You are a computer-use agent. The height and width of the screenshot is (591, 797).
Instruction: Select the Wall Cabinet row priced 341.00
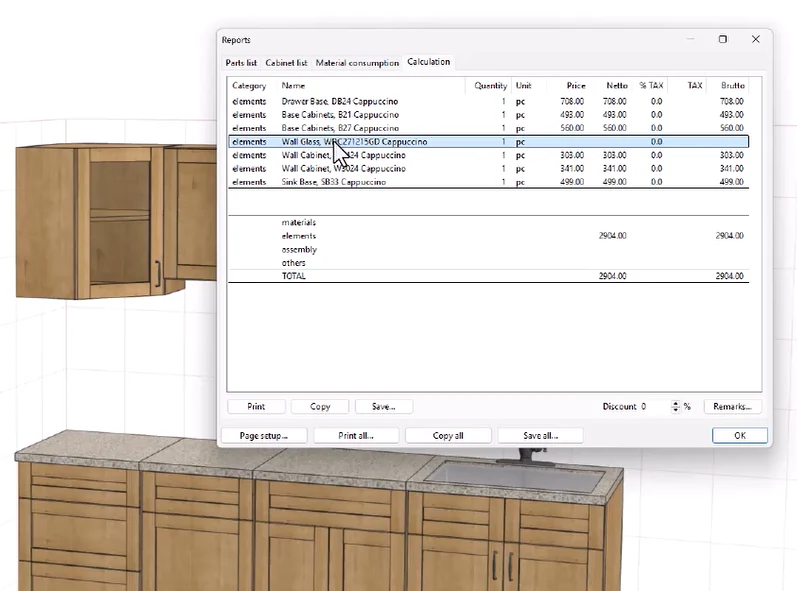point(488,168)
